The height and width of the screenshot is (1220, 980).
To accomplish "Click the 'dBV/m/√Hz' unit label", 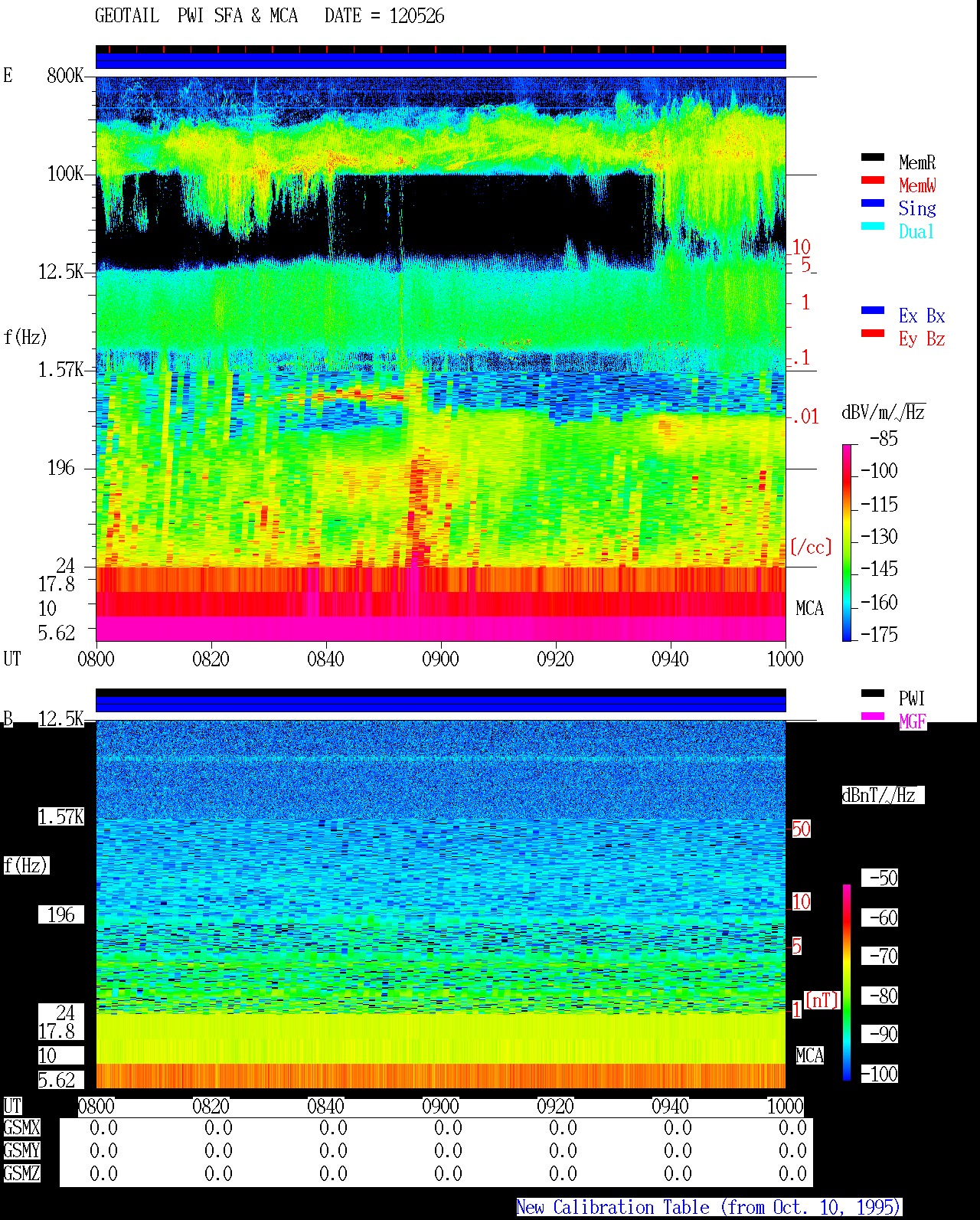I will click(x=884, y=412).
